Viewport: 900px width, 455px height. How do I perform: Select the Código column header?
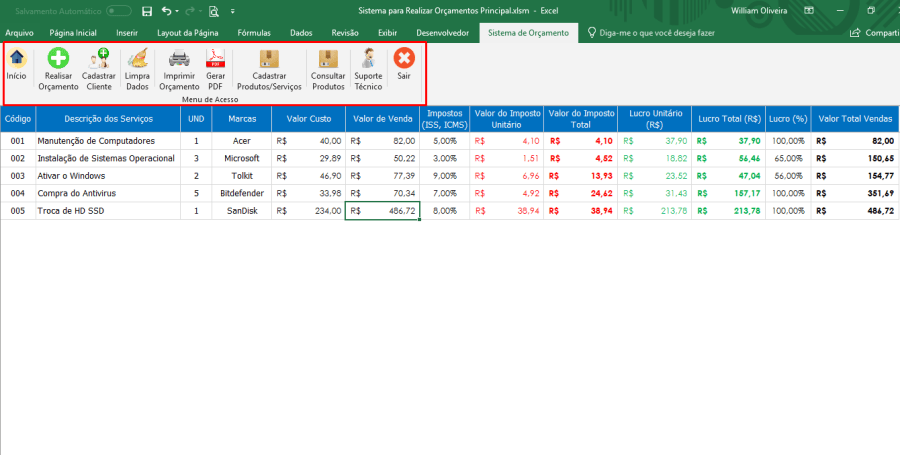click(18, 119)
